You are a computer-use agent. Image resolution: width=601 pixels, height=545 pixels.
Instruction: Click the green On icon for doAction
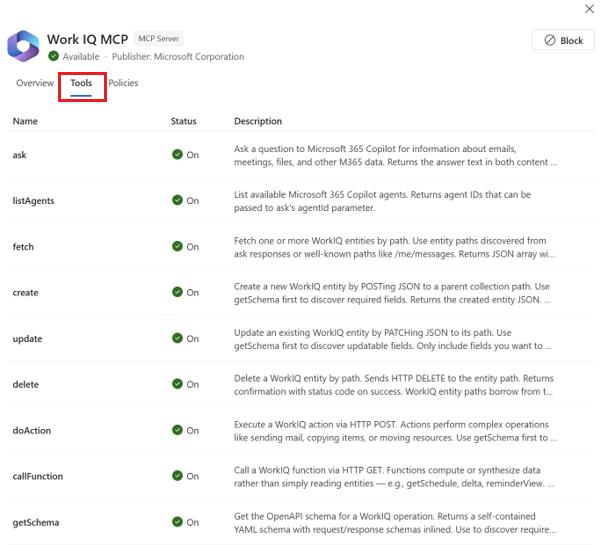pyautogui.click(x=177, y=430)
